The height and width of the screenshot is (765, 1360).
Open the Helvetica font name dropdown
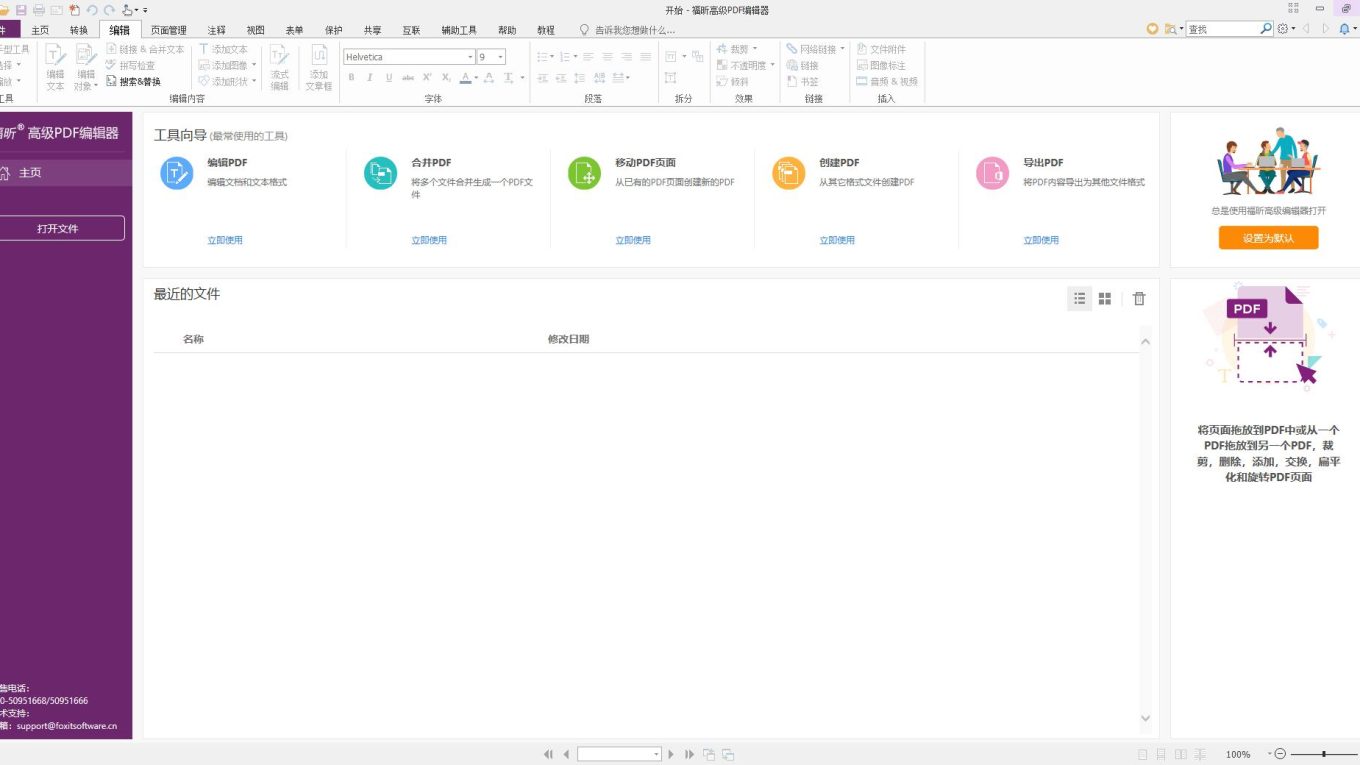[470, 57]
